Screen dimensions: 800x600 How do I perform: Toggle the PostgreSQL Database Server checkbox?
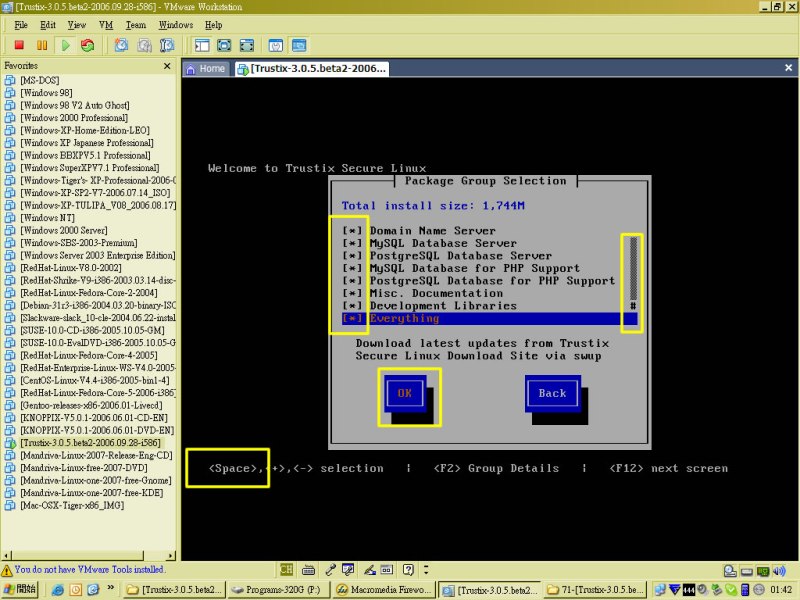click(x=352, y=256)
